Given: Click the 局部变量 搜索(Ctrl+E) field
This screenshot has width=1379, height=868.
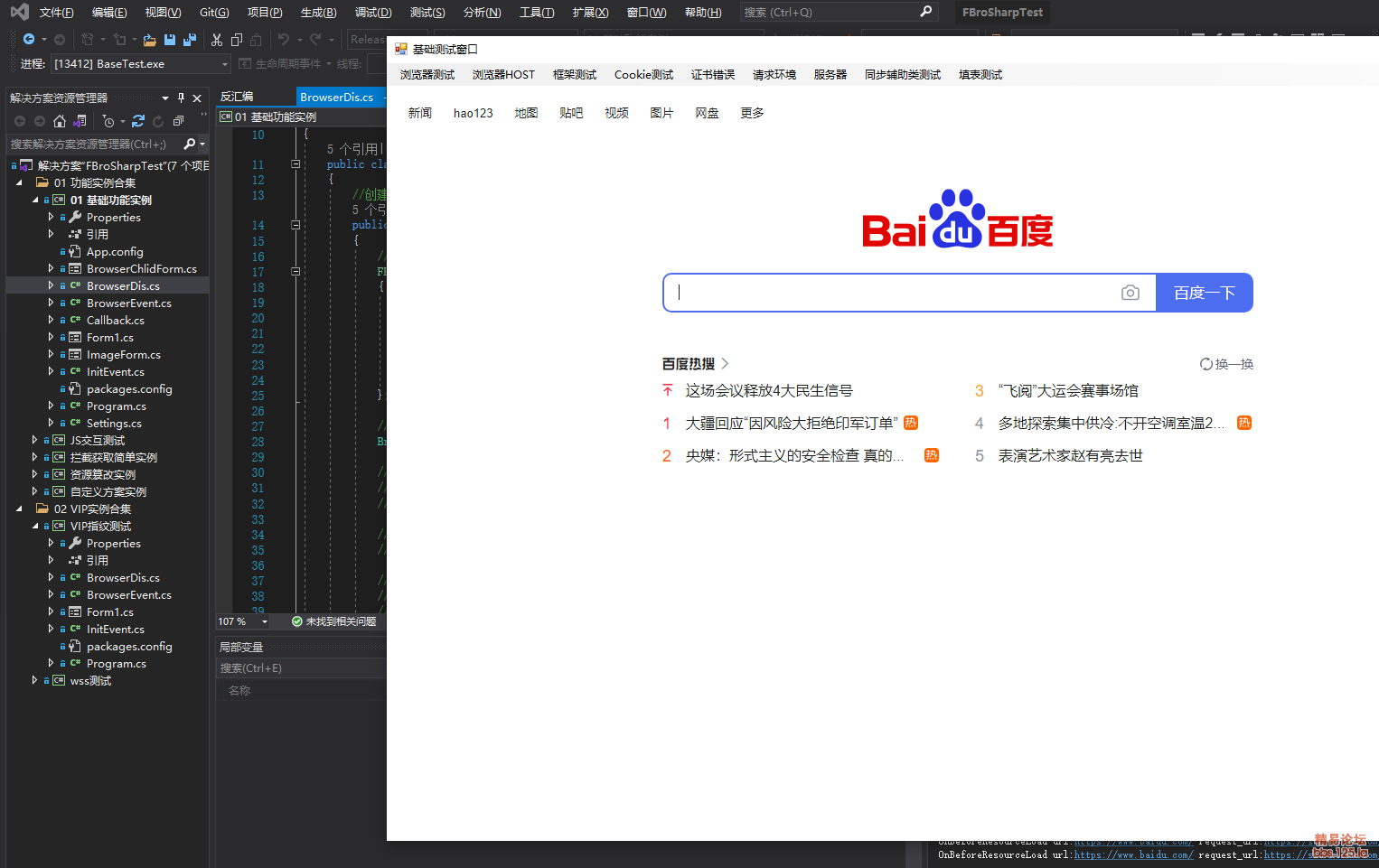Looking at the screenshot, I should [301, 668].
